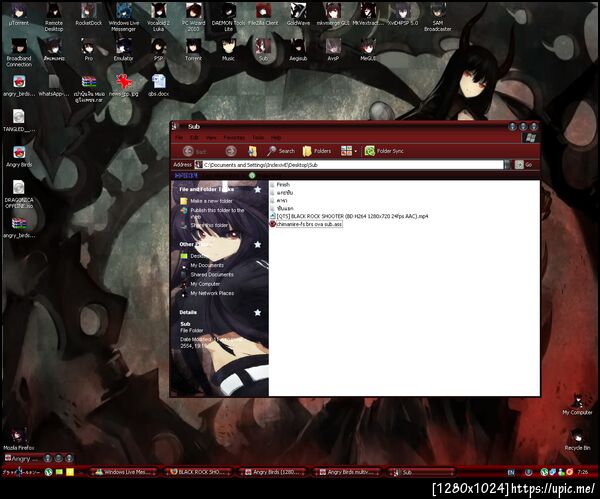The width and height of the screenshot is (600, 499).
Task: Click the EN language indicator in tray
Action: click(x=511, y=472)
